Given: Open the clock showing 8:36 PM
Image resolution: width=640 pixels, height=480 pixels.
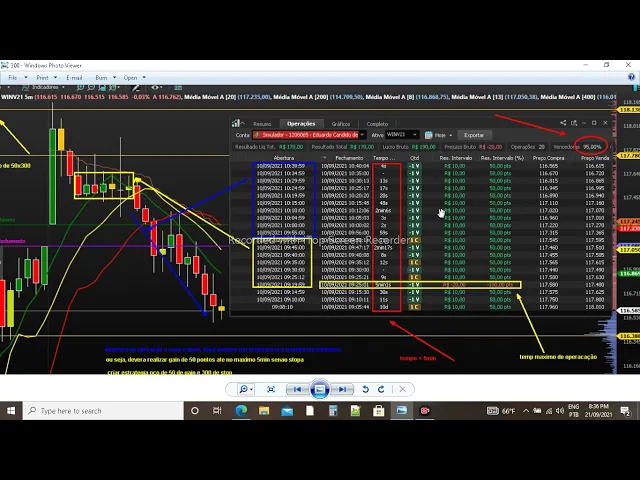Looking at the screenshot, I should pos(598,411).
